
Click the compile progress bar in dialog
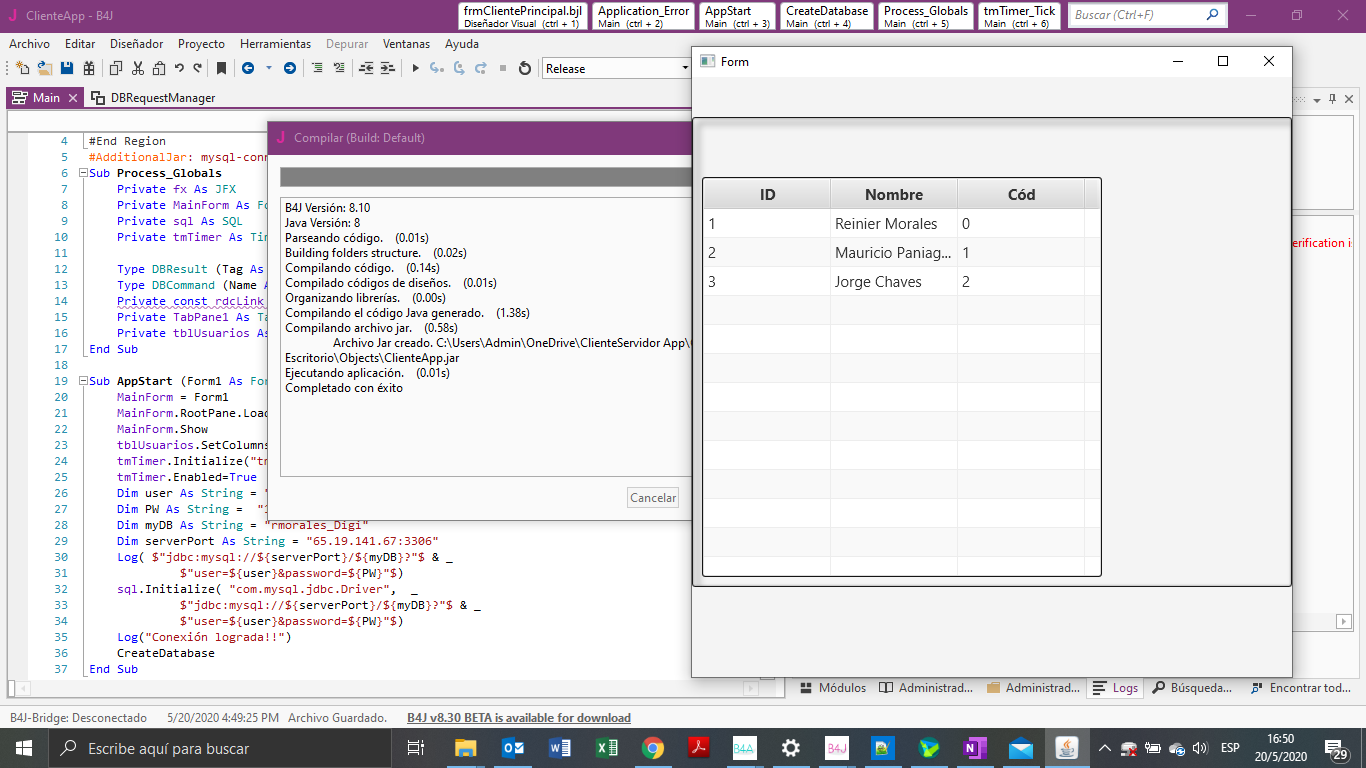pyautogui.click(x=486, y=177)
